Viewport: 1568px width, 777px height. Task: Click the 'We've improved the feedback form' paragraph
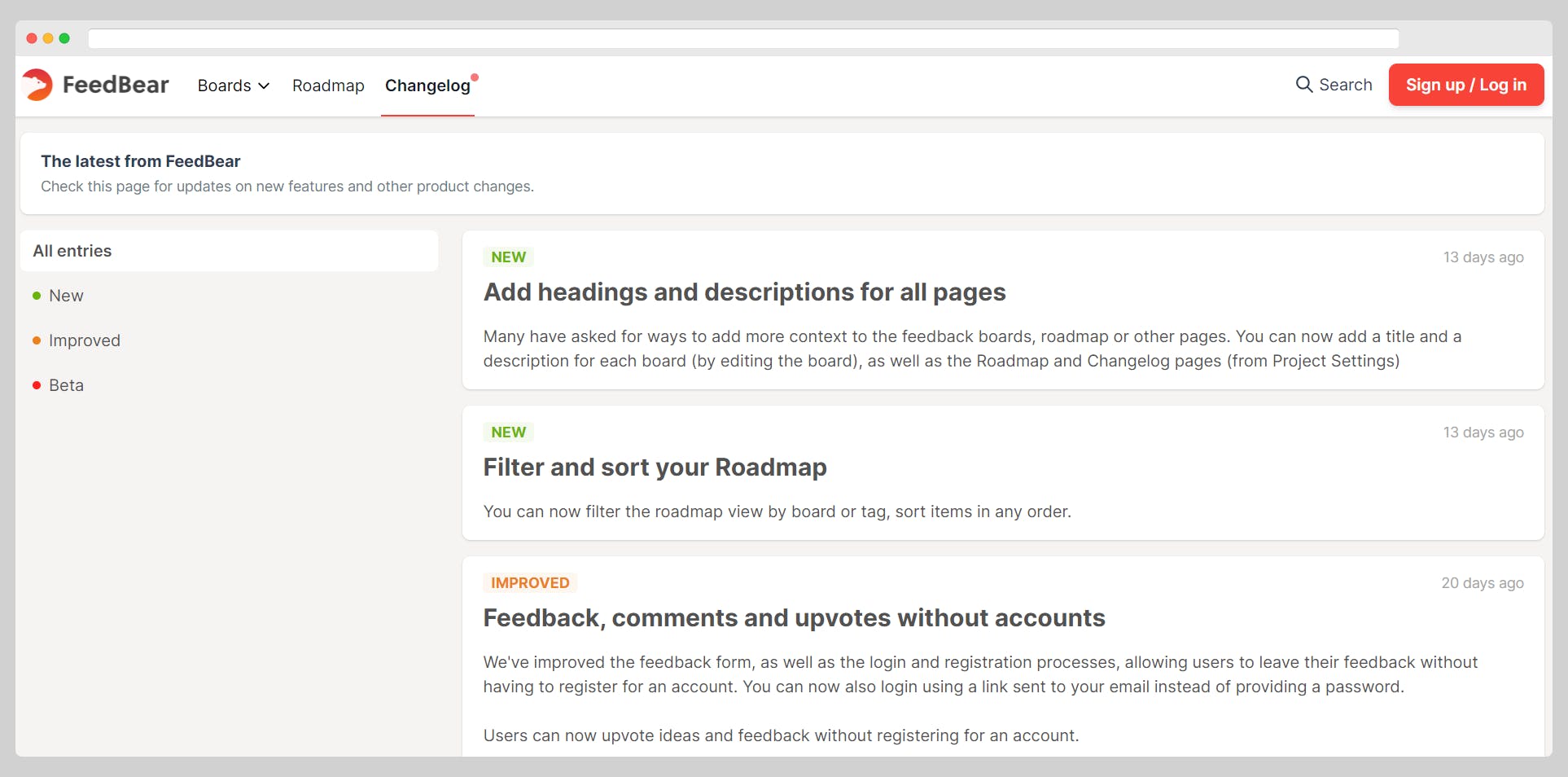980,674
